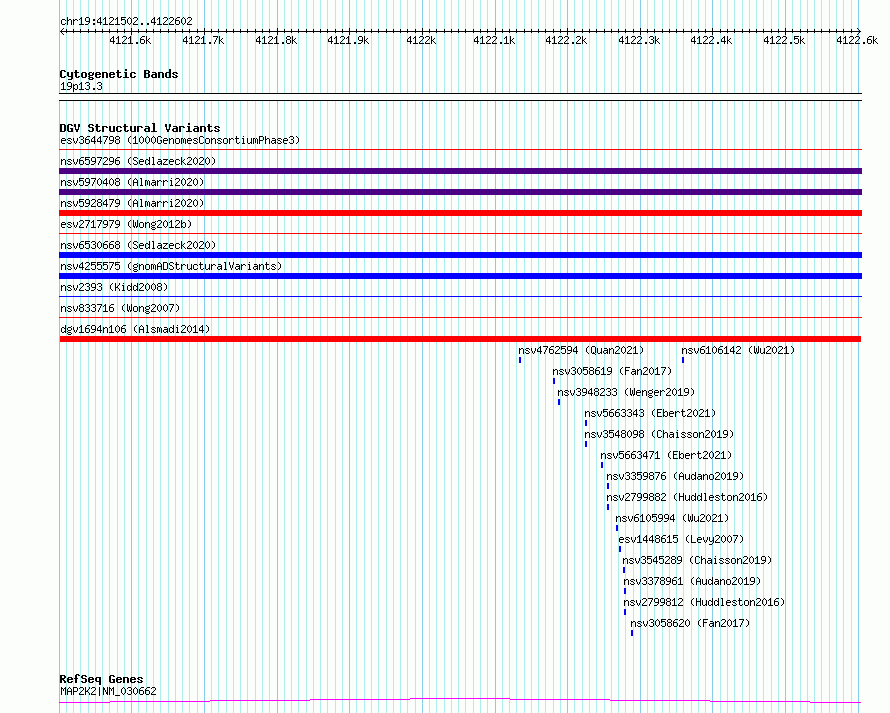890x713 pixels.
Task: Select variant nsv3948233 (Wenger2019)
Action: (626, 392)
